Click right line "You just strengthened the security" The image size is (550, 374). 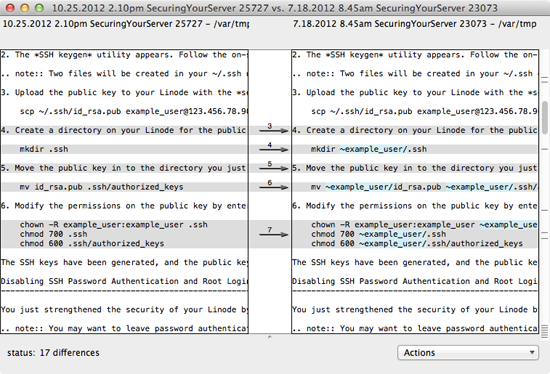415,310
